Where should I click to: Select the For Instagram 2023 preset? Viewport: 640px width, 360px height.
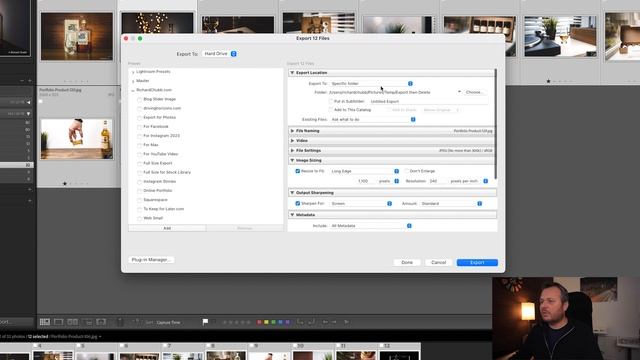click(161, 136)
